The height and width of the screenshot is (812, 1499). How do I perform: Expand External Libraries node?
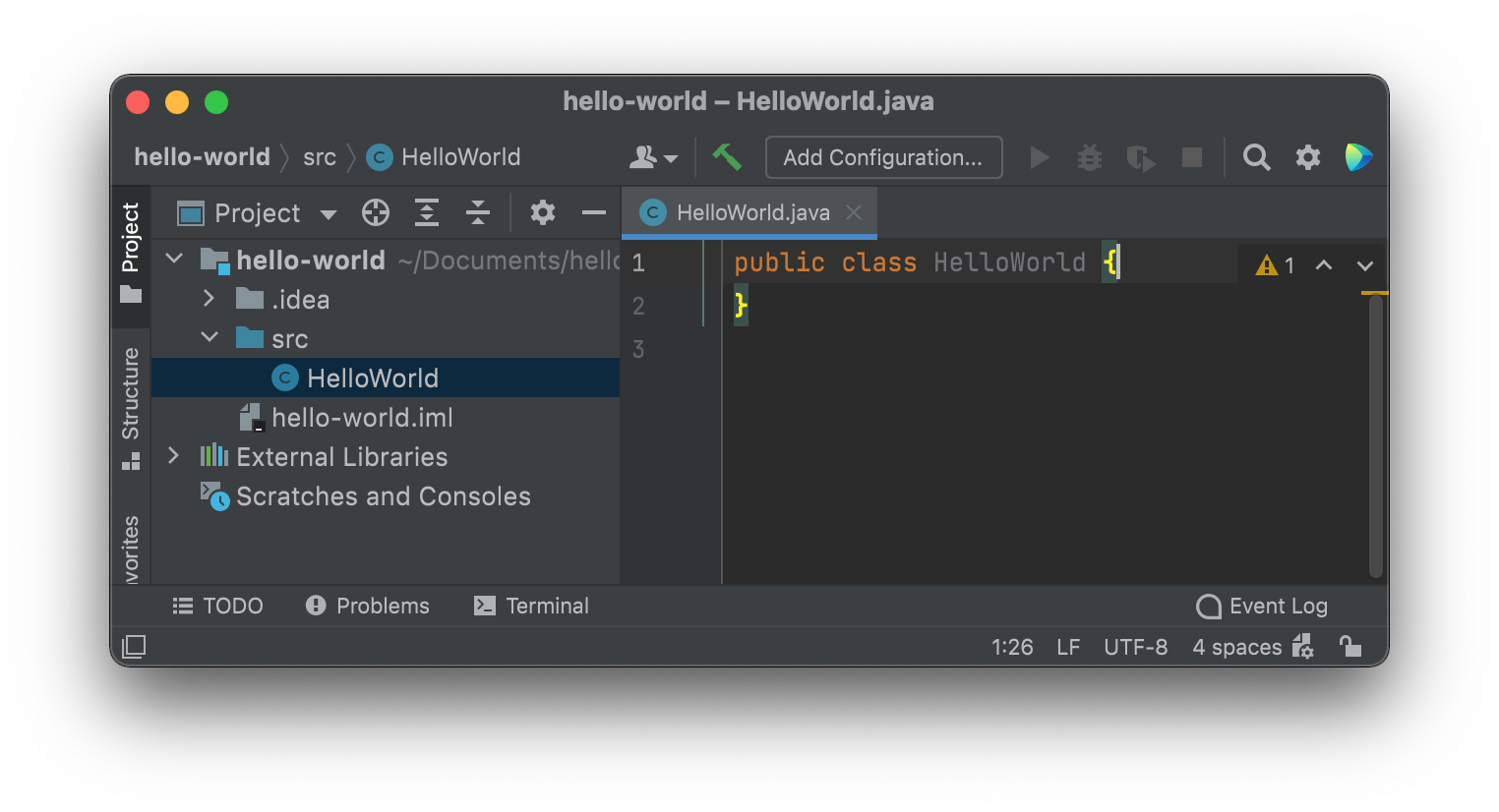point(173,455)
